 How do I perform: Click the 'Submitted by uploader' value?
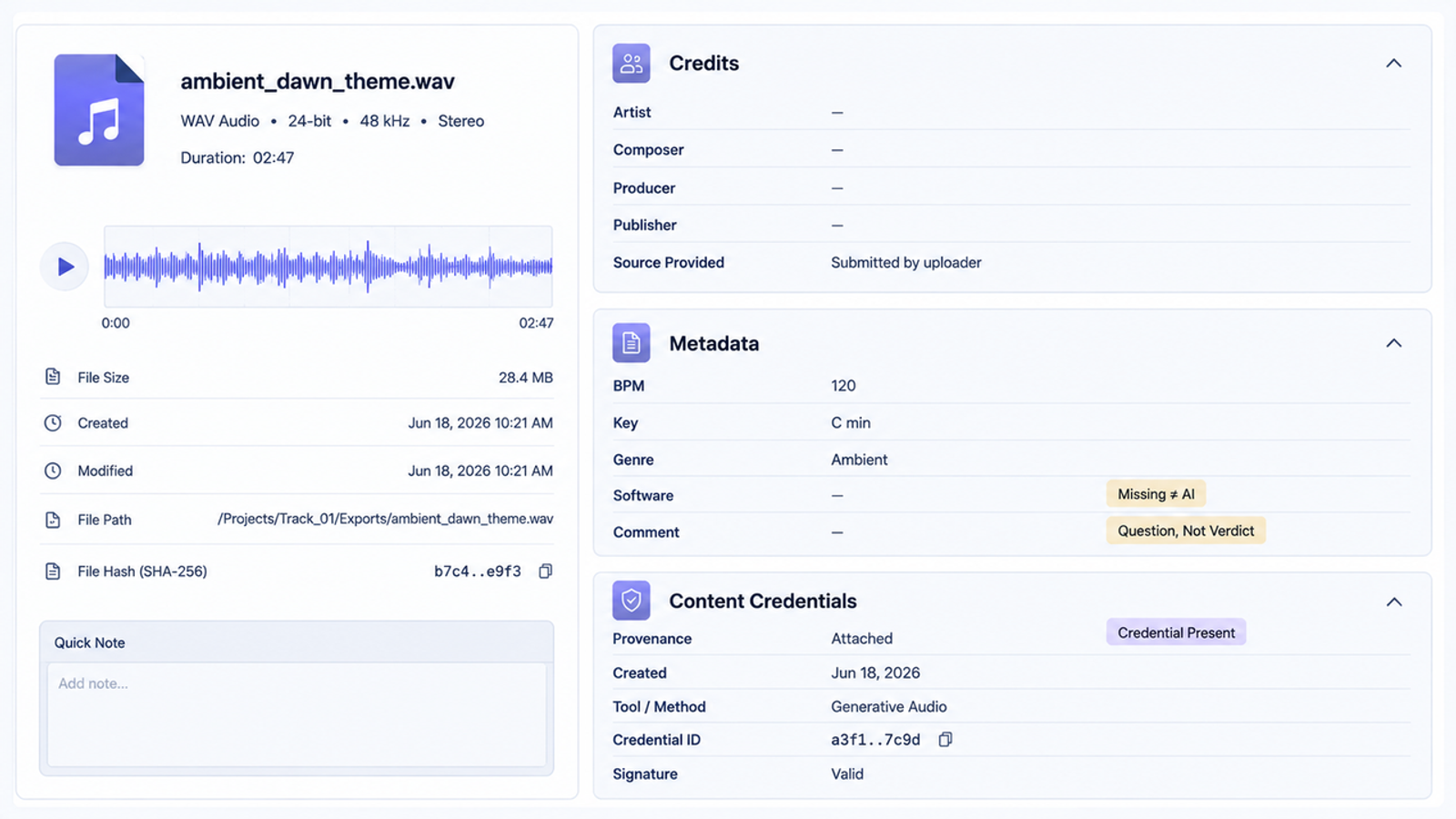coord(906,262)
